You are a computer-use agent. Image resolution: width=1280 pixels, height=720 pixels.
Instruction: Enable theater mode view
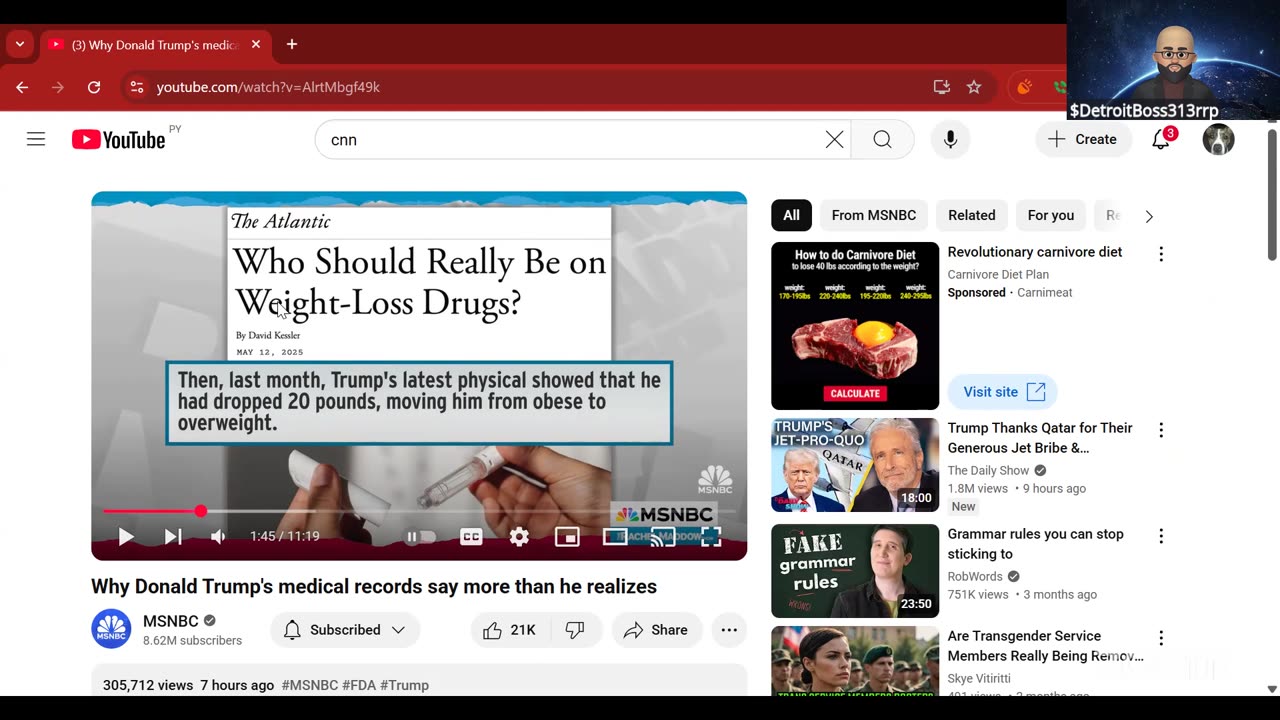[x=615, y=537]
